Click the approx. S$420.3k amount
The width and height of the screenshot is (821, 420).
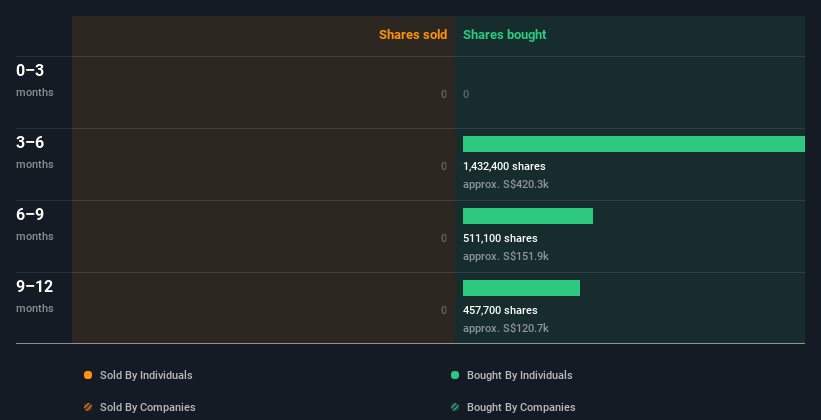tap(506, 184)
